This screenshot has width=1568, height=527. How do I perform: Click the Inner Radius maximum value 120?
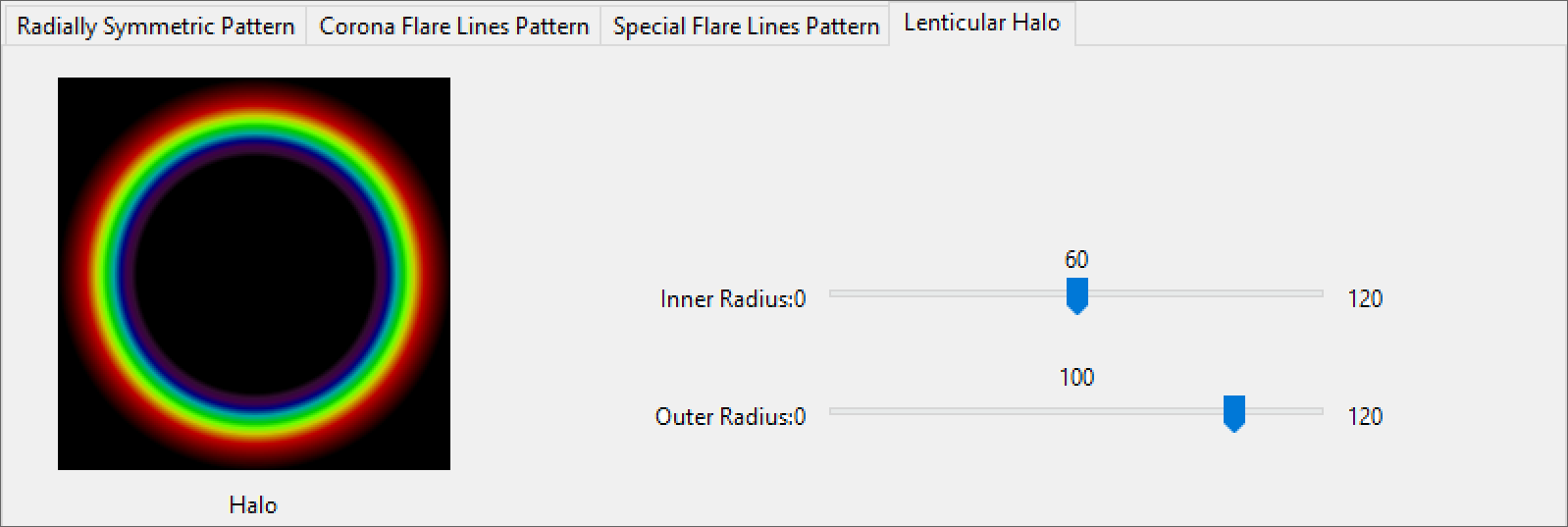click(1365, 299)
